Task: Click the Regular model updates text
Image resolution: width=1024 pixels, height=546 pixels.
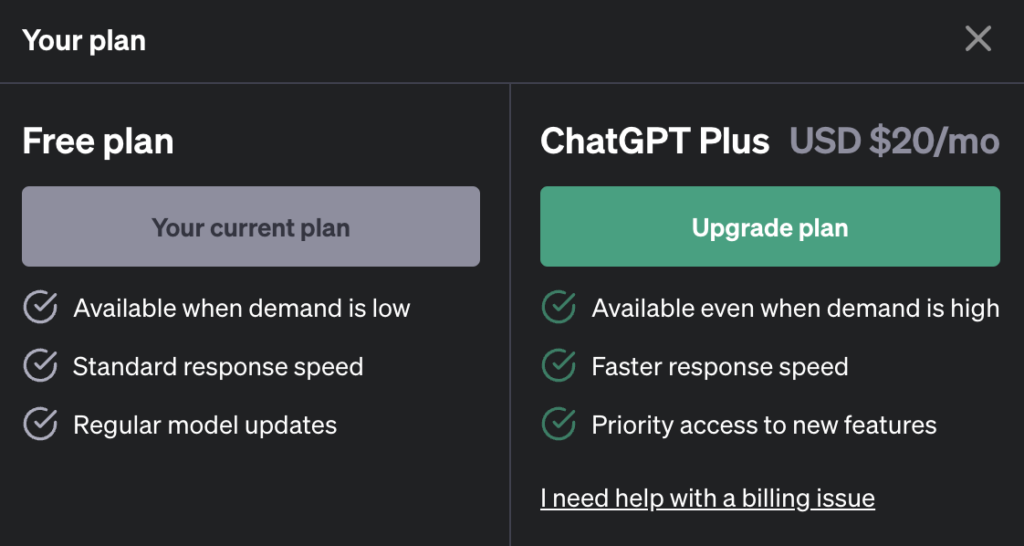Action: tap(205, 425)
